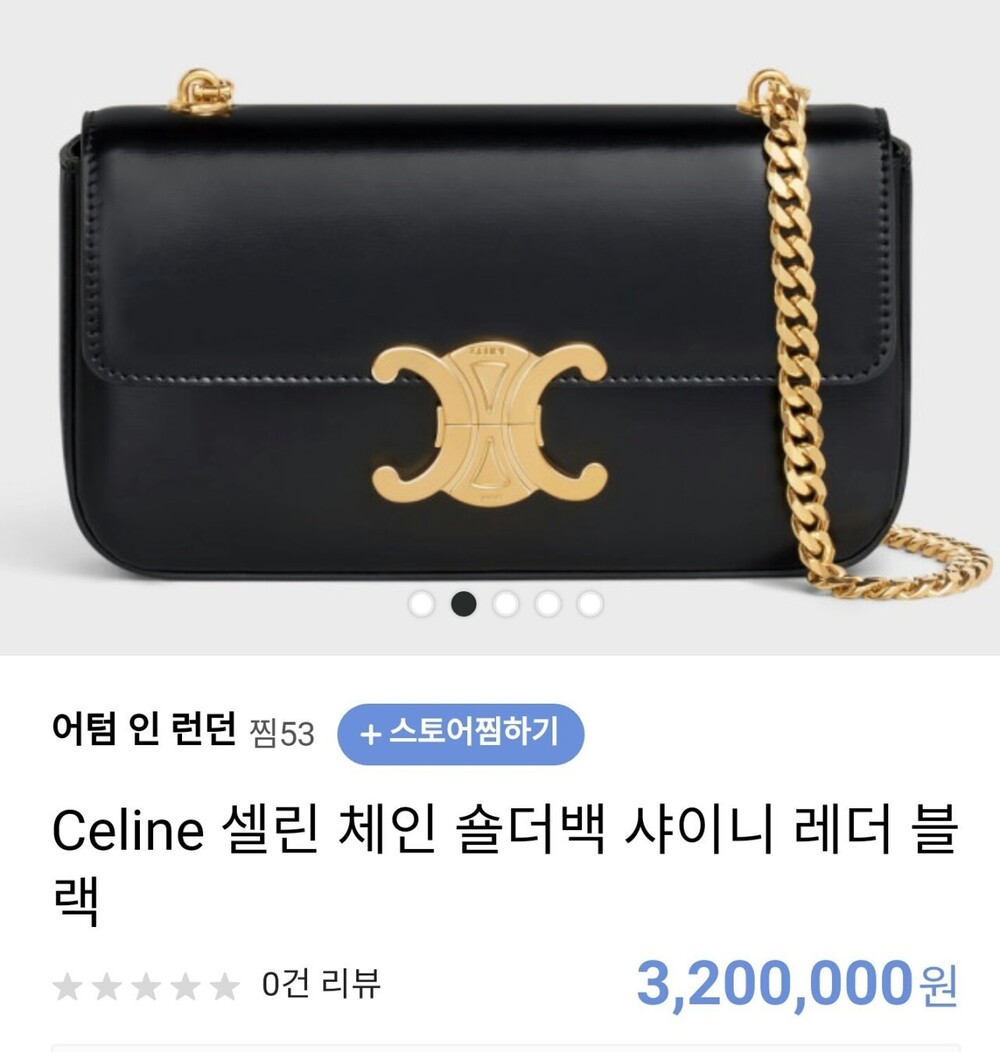The width and height of the screenshot is (1000, 1052).
Task: Click the first review rating star
Action: [x=67, y=986]
